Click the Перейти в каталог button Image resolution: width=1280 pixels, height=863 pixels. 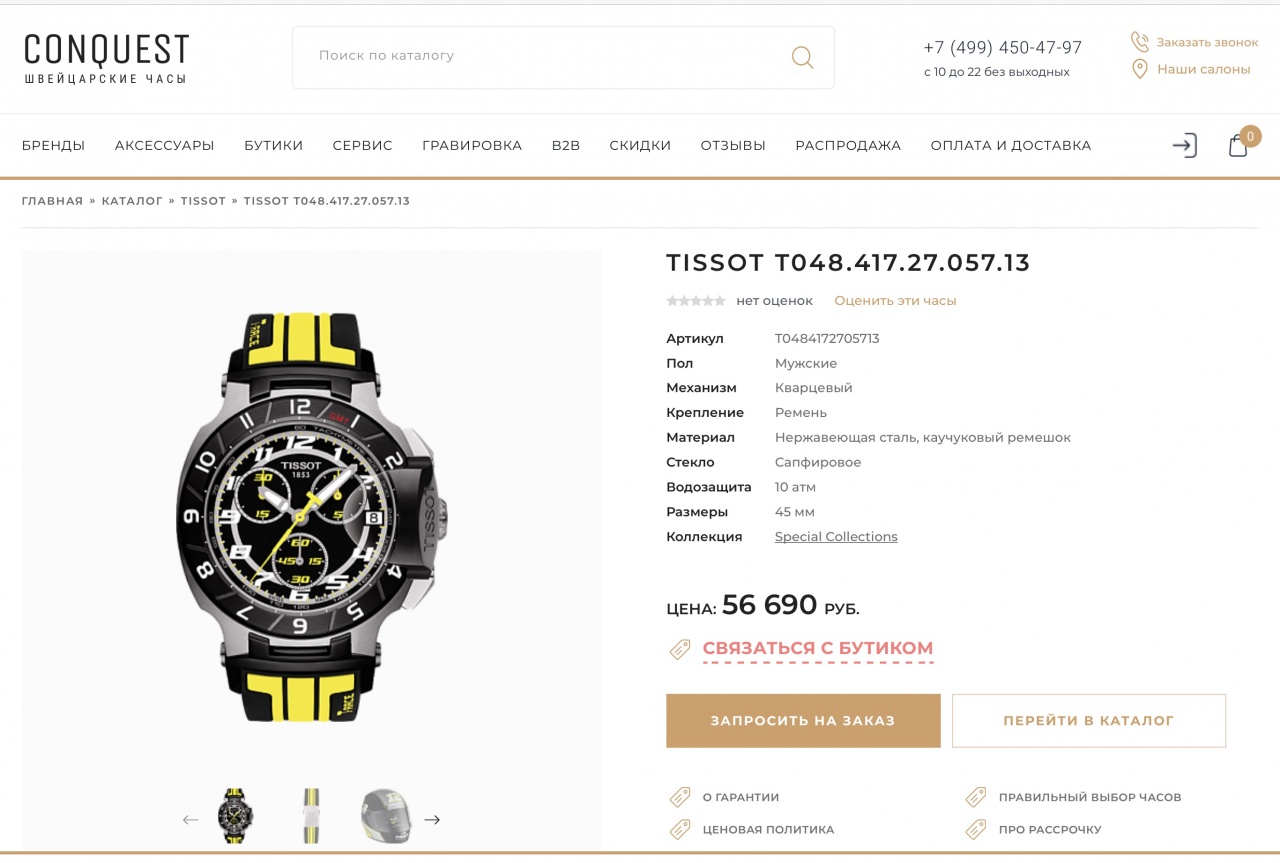click(1089, 721)
